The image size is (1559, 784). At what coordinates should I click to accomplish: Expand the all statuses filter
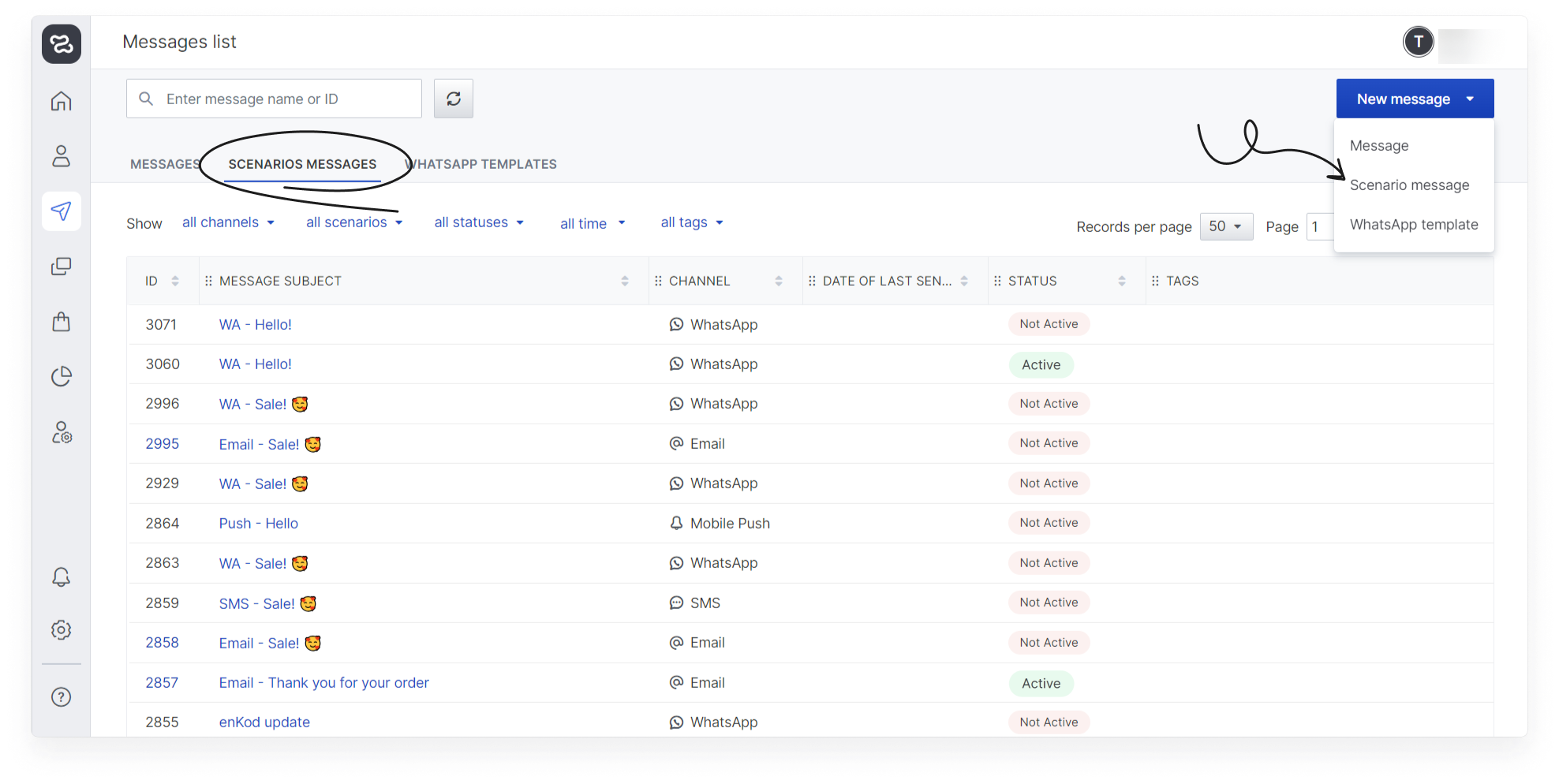[x=480, y=222]
